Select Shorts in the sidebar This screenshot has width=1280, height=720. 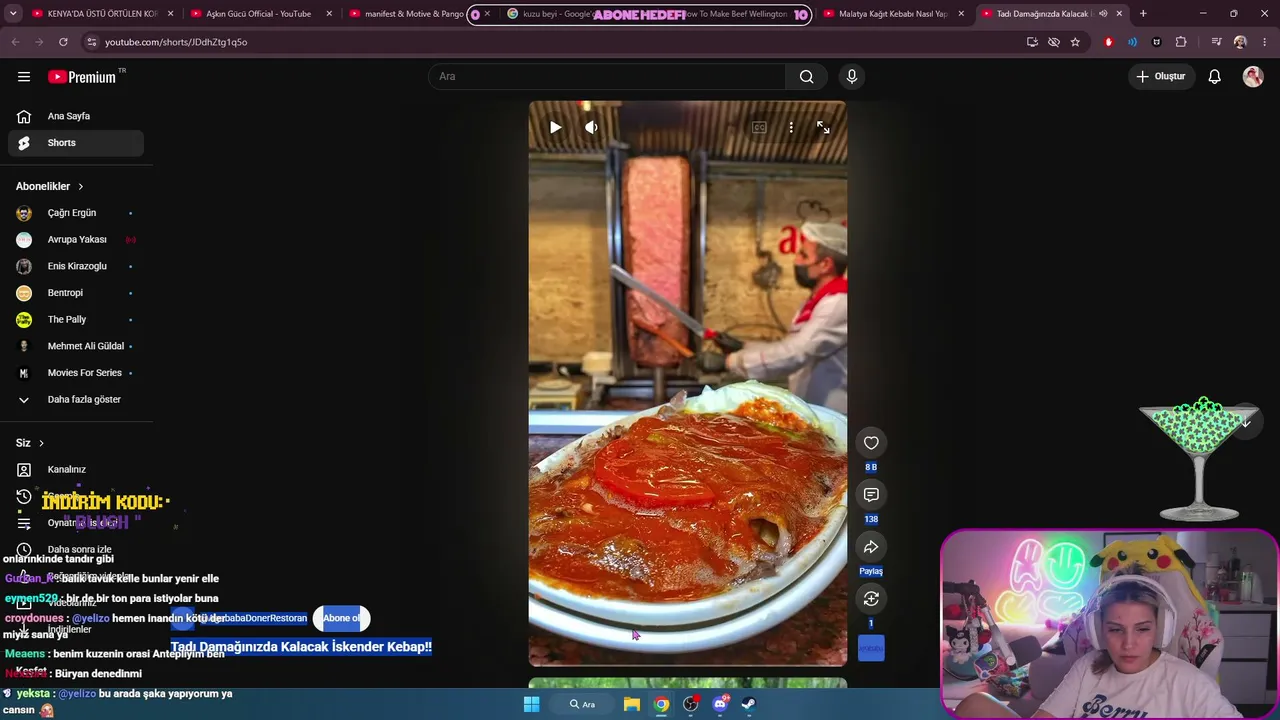pyautogui.click(x=76, y=143)
